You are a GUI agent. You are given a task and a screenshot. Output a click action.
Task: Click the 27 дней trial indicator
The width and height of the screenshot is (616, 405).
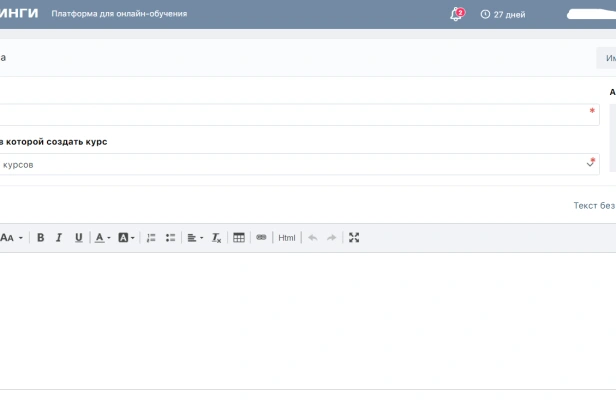pos(503,15)
